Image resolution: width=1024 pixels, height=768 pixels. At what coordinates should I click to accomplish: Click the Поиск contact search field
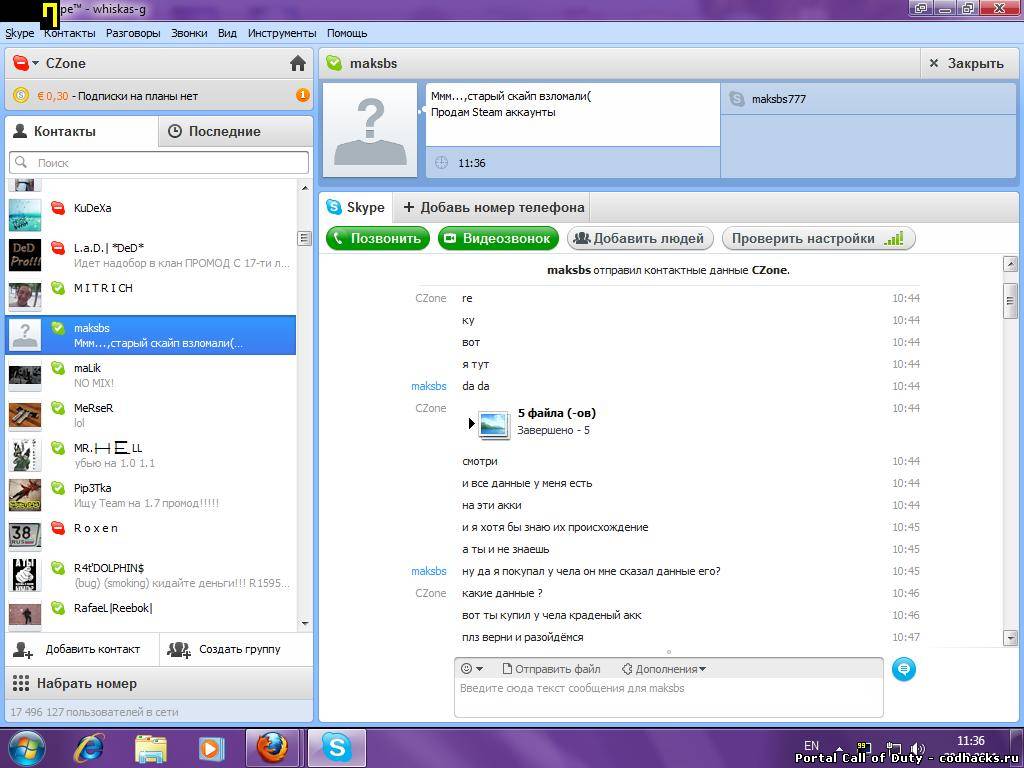[x=159, y=163]
